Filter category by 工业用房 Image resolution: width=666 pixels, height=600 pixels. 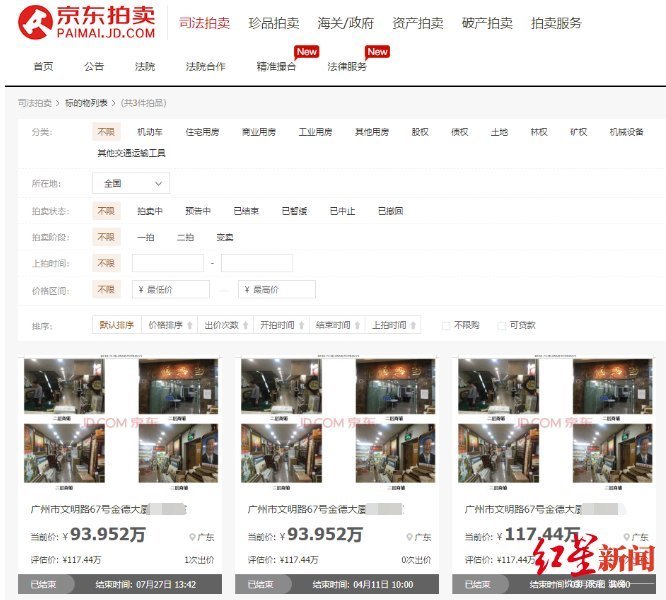[x=315, y=132]
